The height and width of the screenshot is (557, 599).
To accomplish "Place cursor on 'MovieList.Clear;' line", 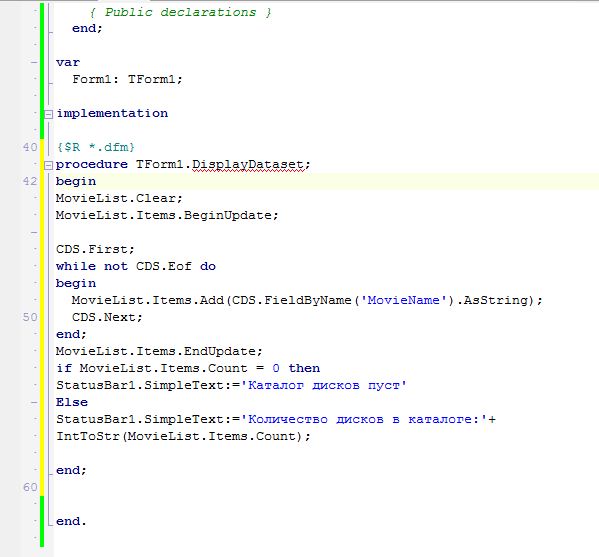I will click(119, 198).
